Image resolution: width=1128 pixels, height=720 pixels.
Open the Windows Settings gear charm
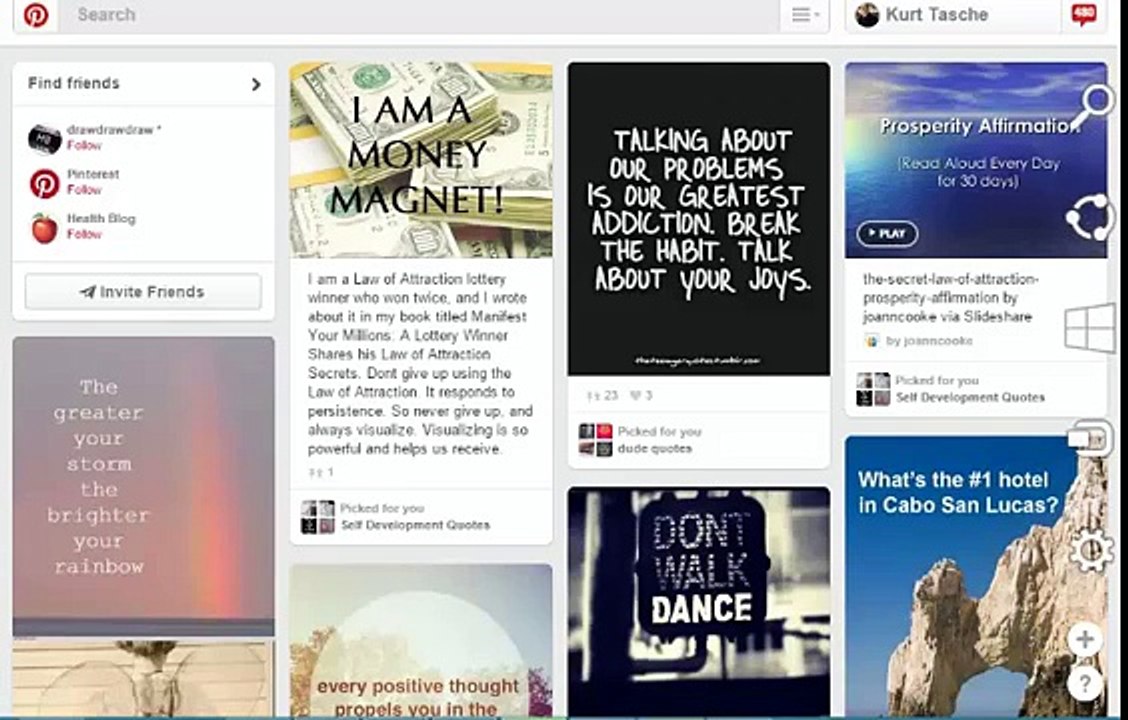click(x=1091, y=550)
